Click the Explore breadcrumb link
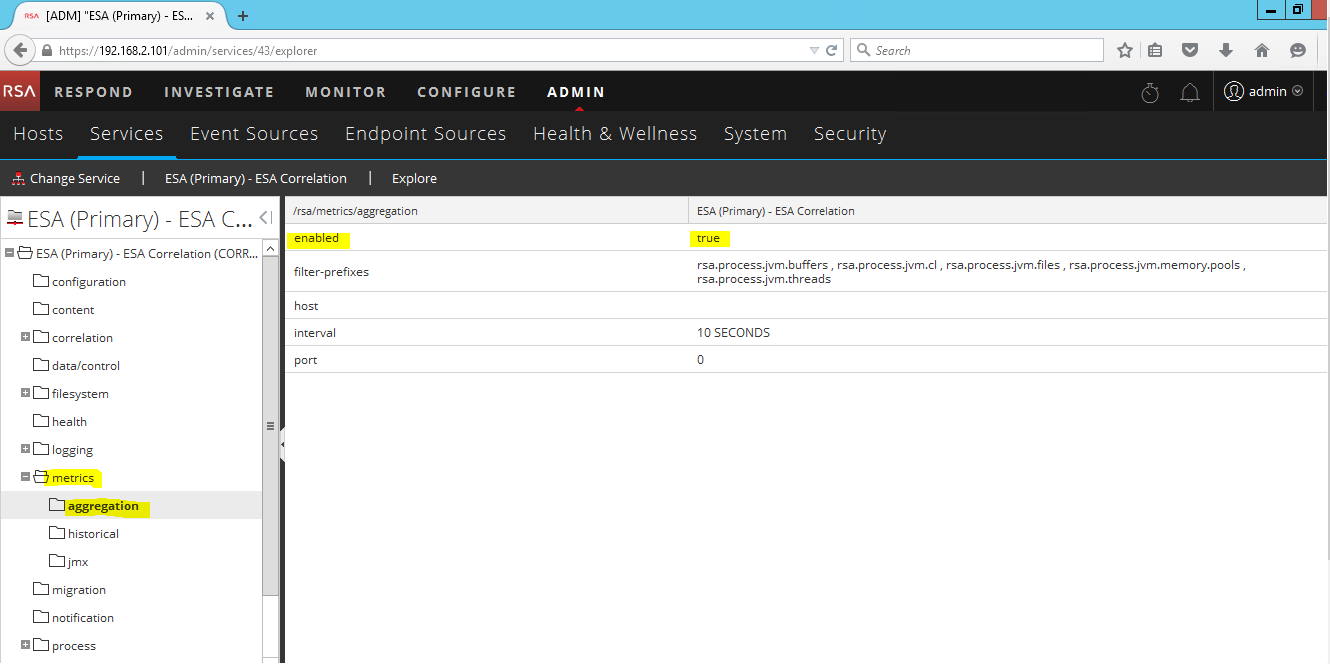Viewport: 1330px width, 664px height. 414,179
